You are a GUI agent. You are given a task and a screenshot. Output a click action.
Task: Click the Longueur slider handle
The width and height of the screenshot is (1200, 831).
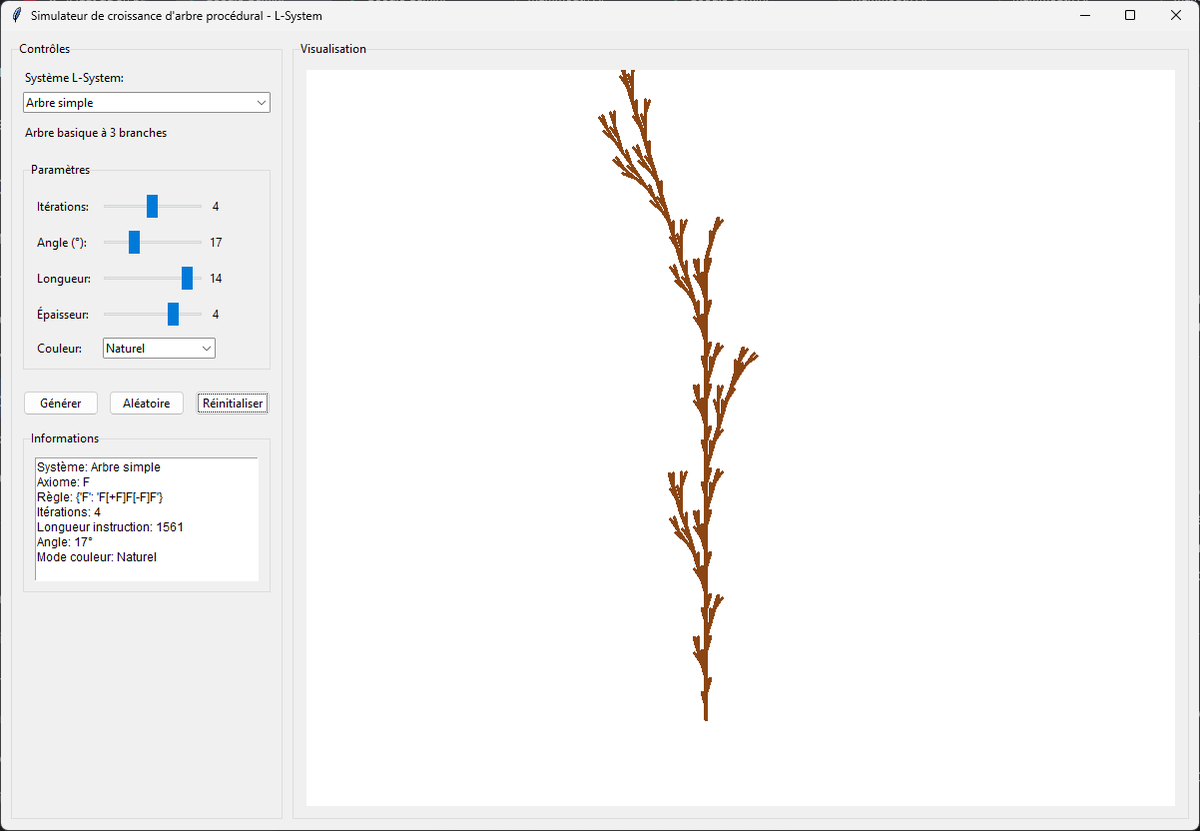pyautogui.click(x=187, y=278)
